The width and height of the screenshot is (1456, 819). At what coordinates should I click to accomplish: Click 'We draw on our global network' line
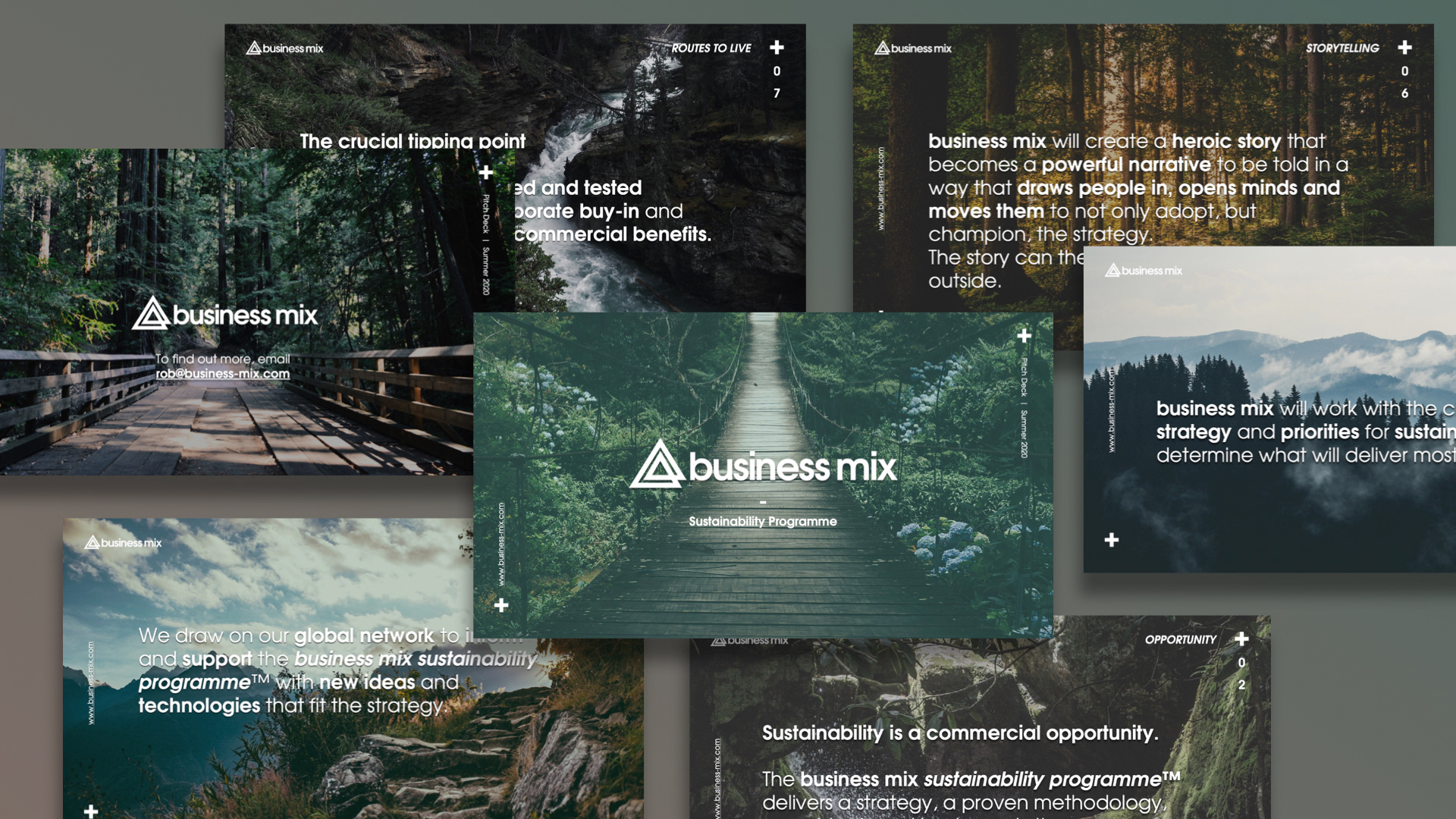287,635
